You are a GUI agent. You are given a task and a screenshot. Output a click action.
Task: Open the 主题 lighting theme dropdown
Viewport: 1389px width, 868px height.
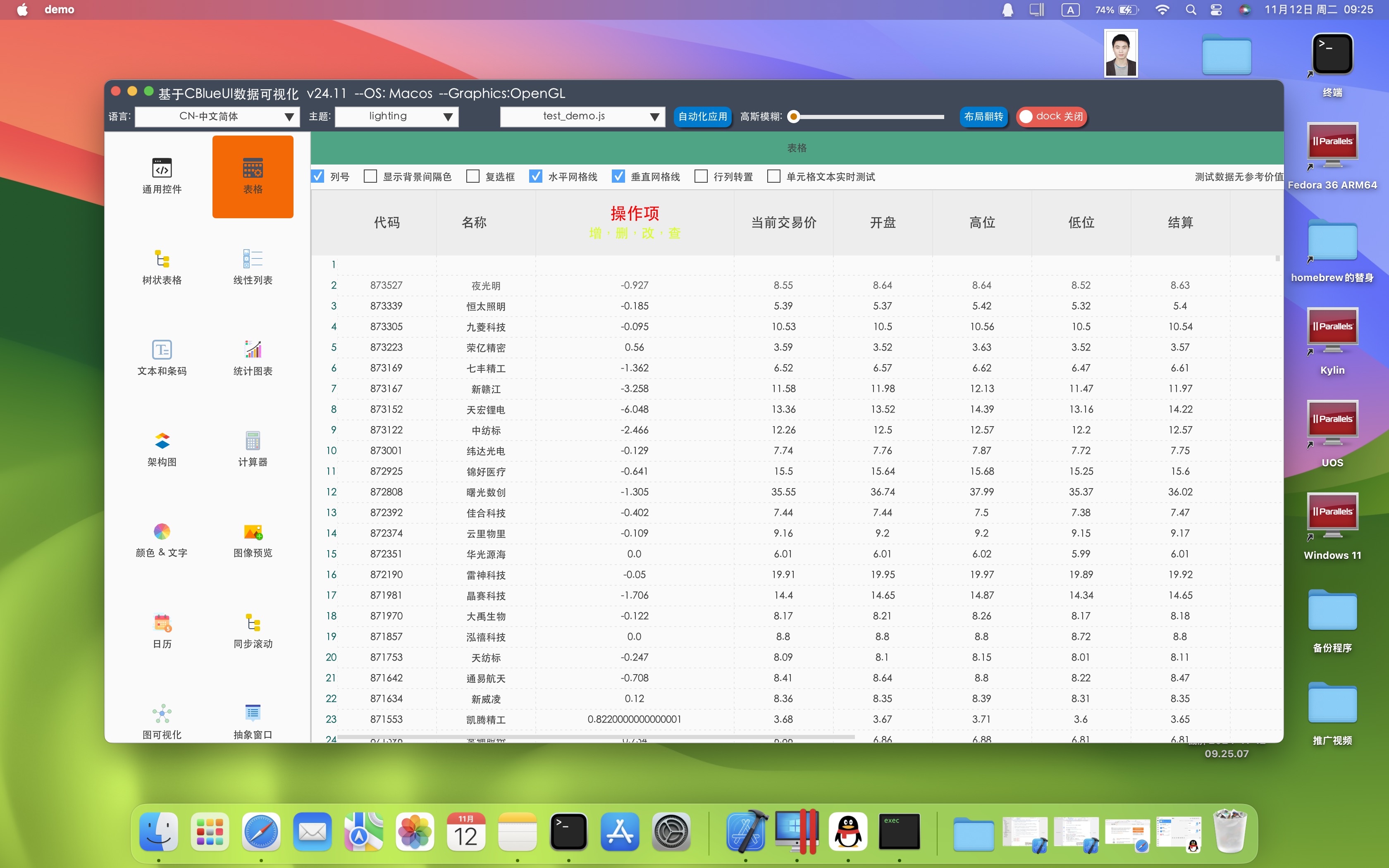pyautogui.click(x=396, y=117)
